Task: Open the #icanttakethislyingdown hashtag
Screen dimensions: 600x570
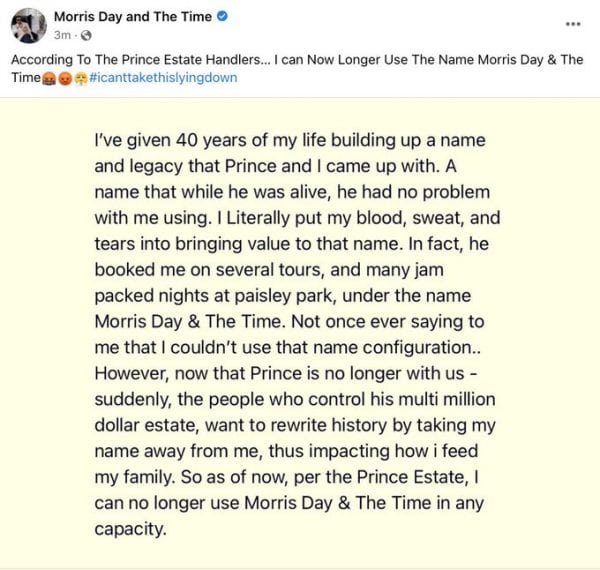Action: point(163,77)
